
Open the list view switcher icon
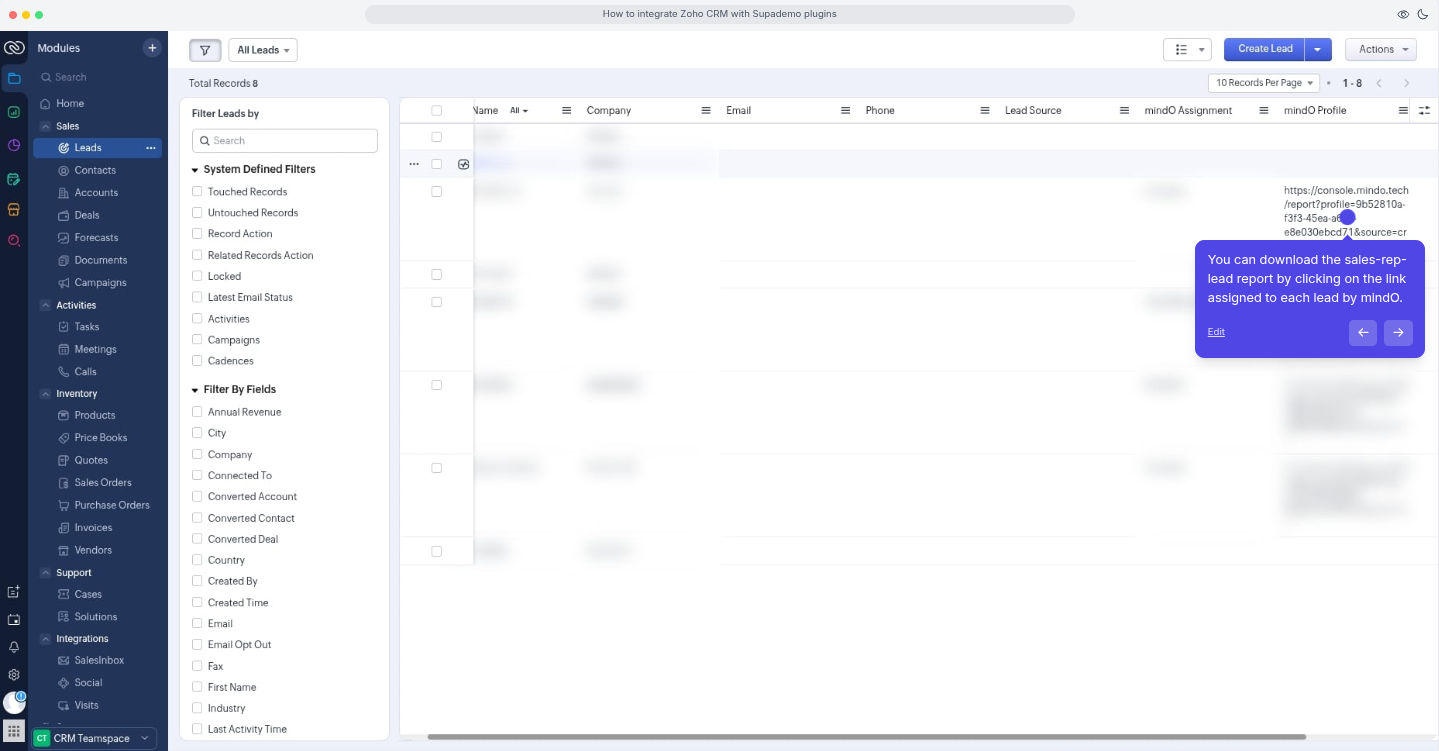click(x=1187, y=50)
